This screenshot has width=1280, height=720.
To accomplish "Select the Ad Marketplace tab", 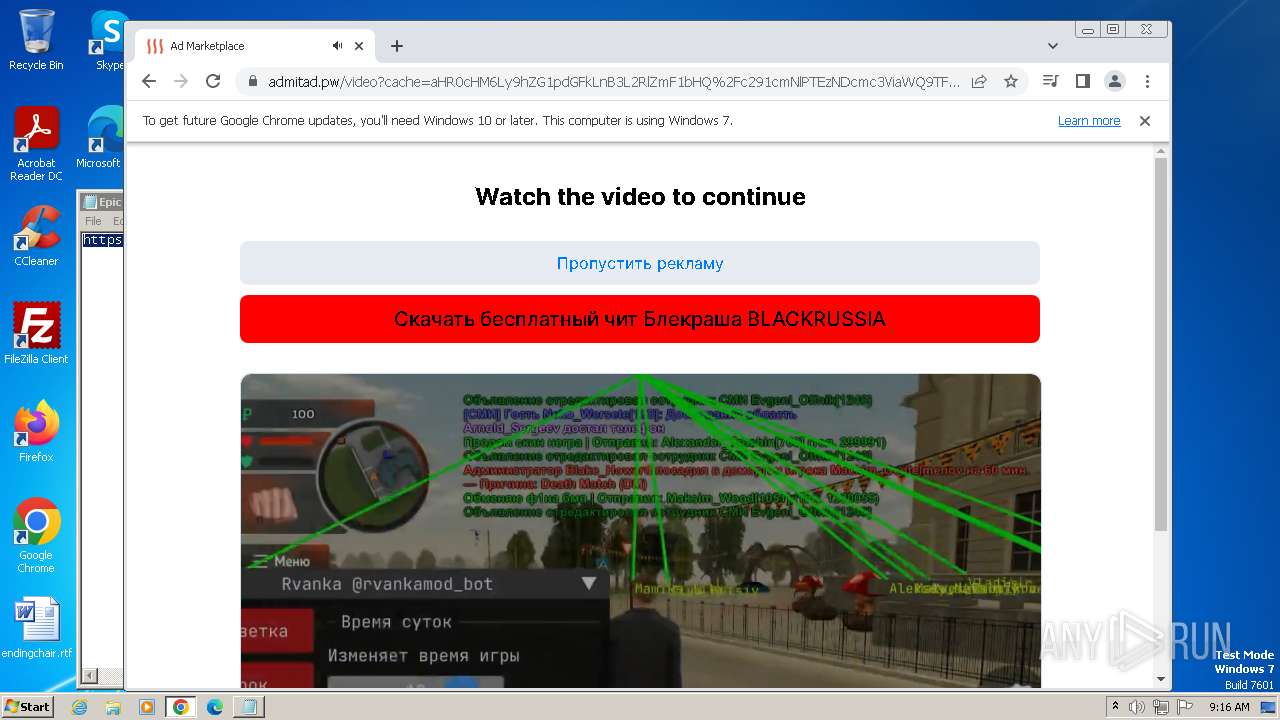I will pos(255,46).
